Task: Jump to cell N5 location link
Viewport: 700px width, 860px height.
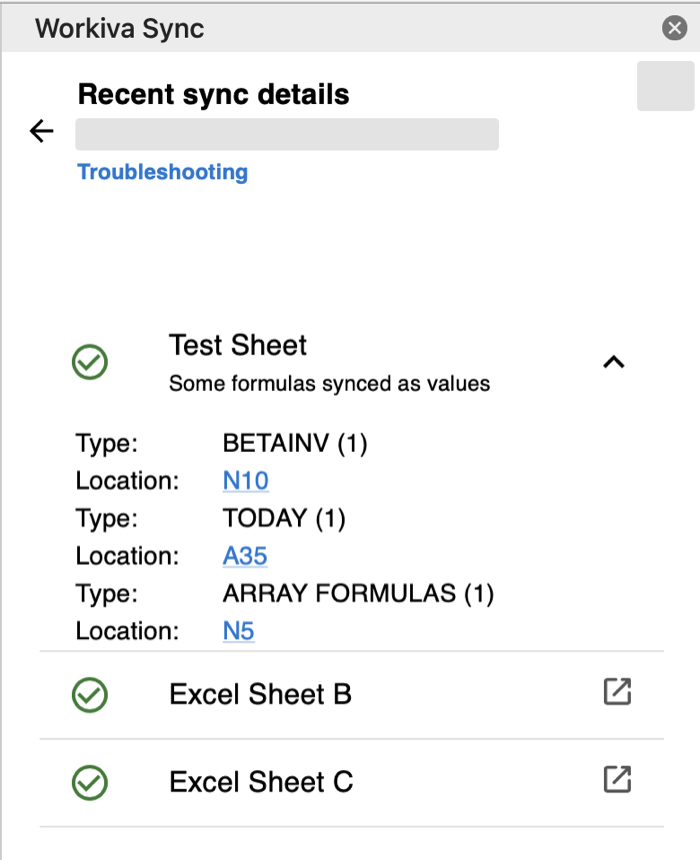Action: click(x=238, y=631)
